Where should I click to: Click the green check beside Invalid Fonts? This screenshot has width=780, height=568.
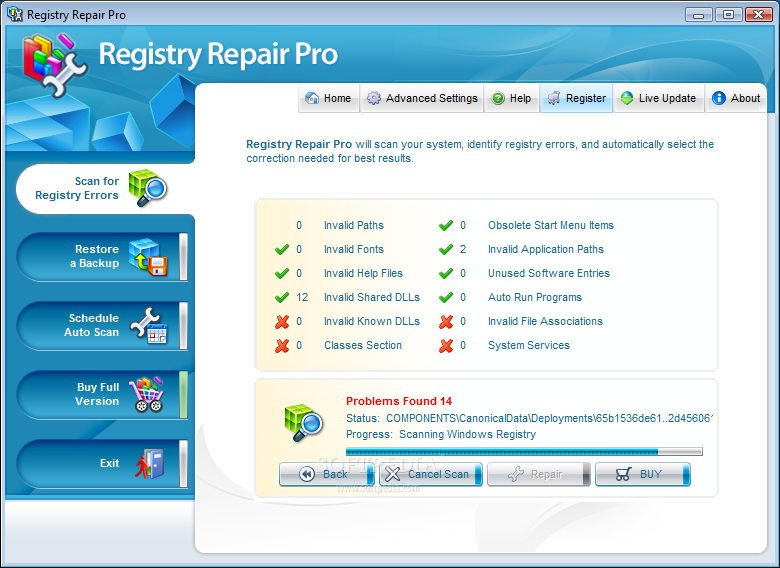click(x=282, y=249)
